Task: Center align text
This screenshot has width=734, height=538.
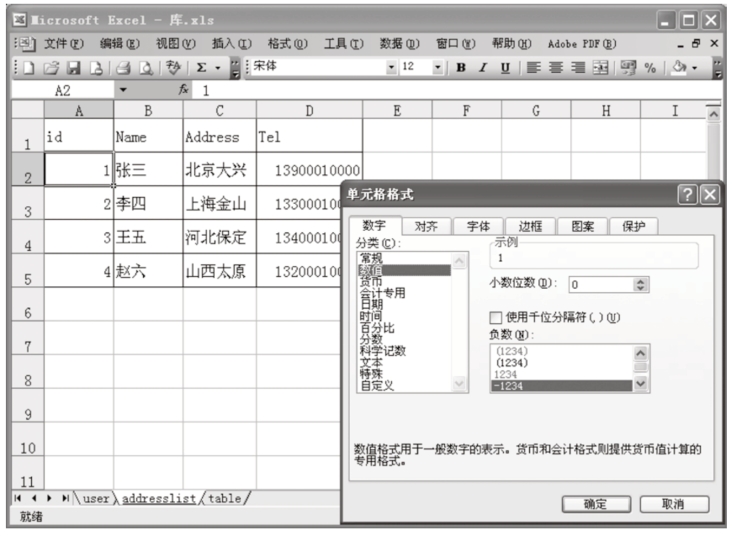Action: point(556,68)
